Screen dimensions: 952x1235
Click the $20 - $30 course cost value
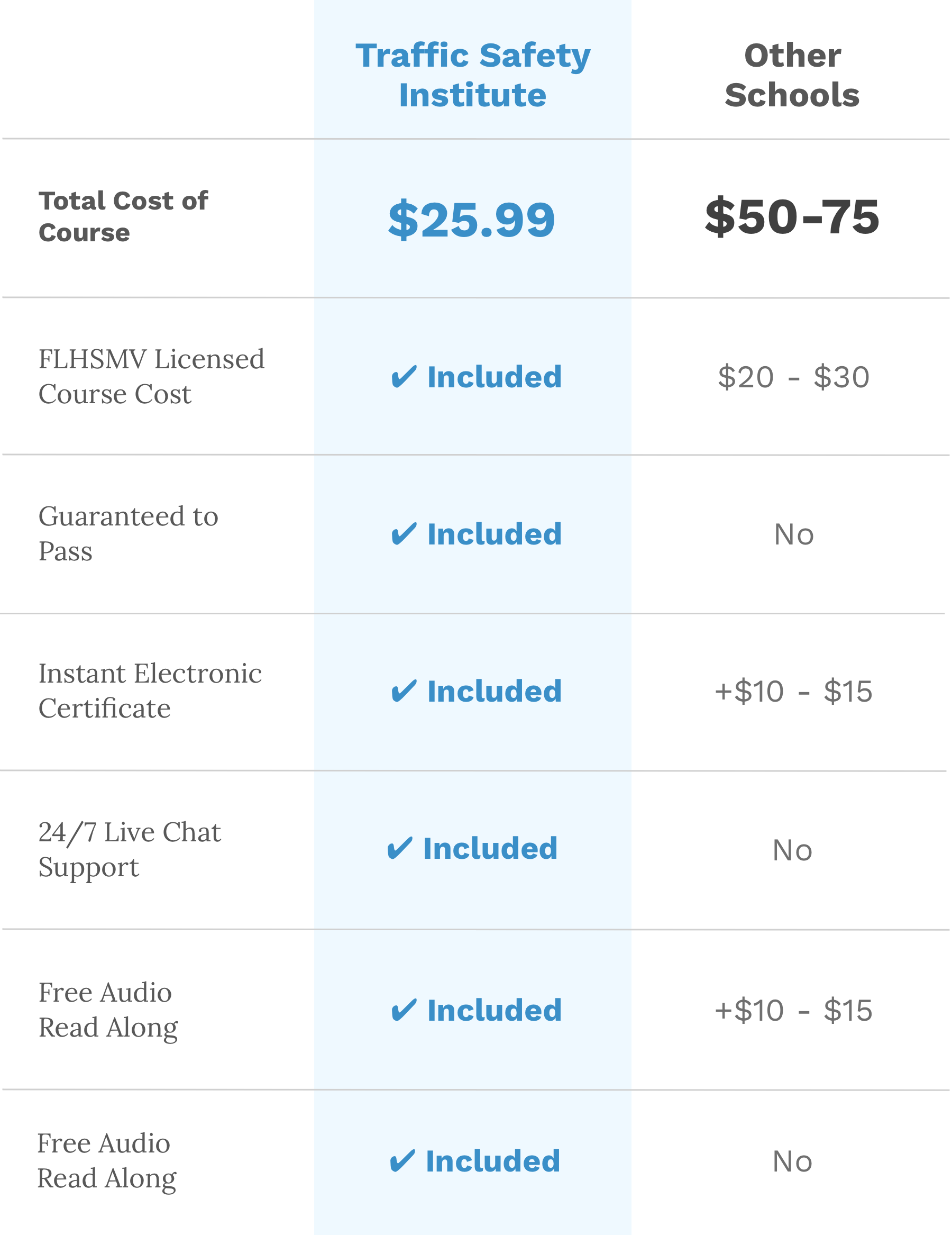pyautogui.click(x=793, y=377)
